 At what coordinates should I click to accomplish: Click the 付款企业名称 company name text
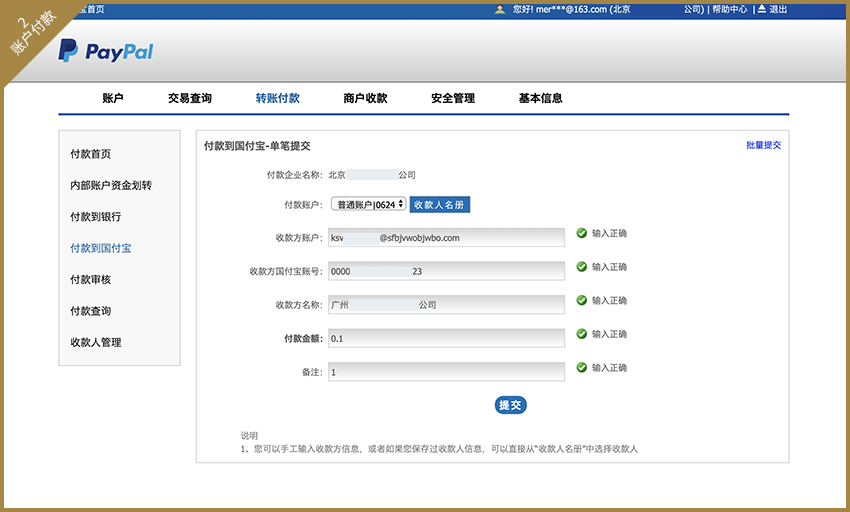(372, 175)
